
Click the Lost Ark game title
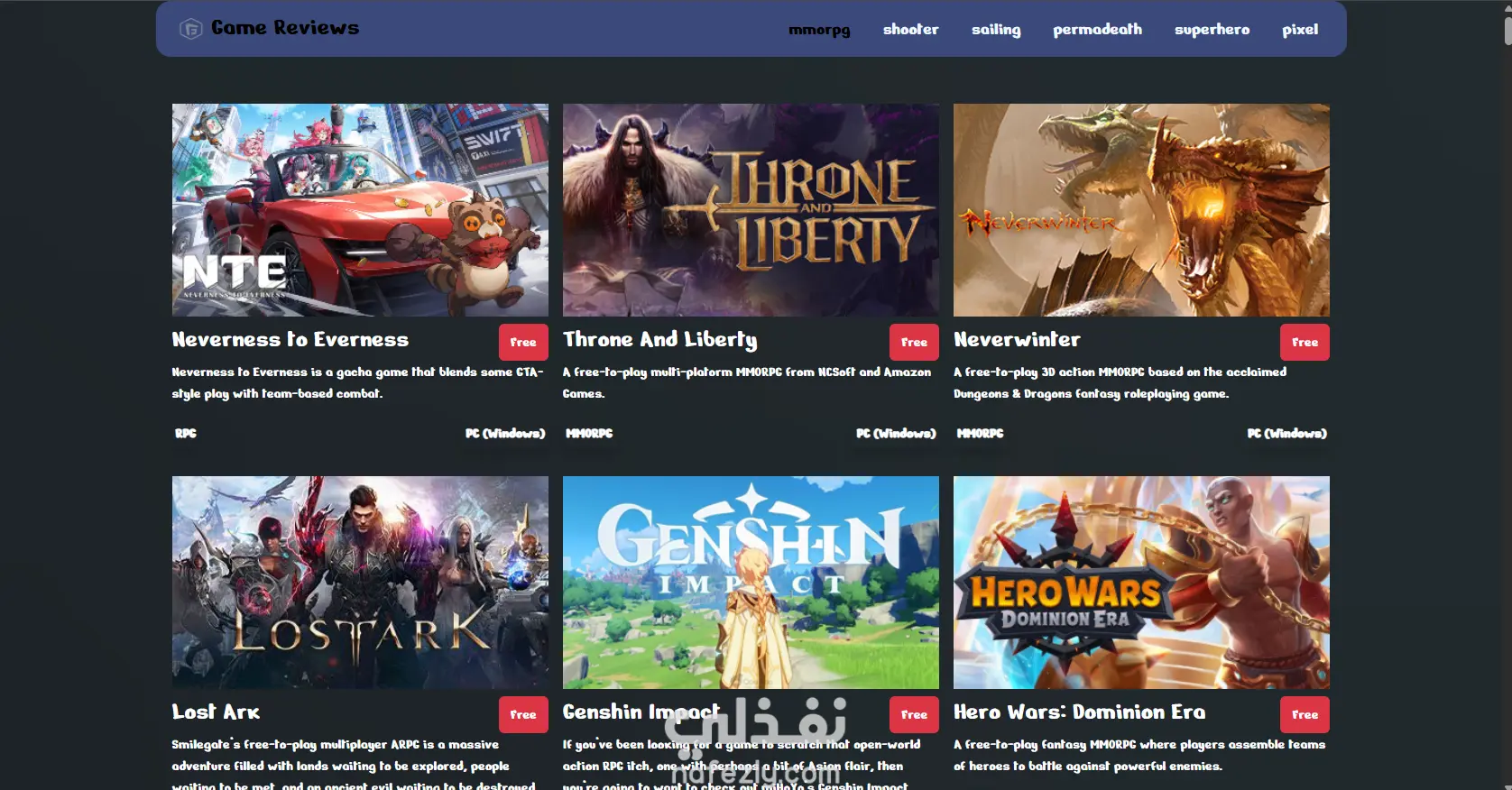(x=217, y=712)
